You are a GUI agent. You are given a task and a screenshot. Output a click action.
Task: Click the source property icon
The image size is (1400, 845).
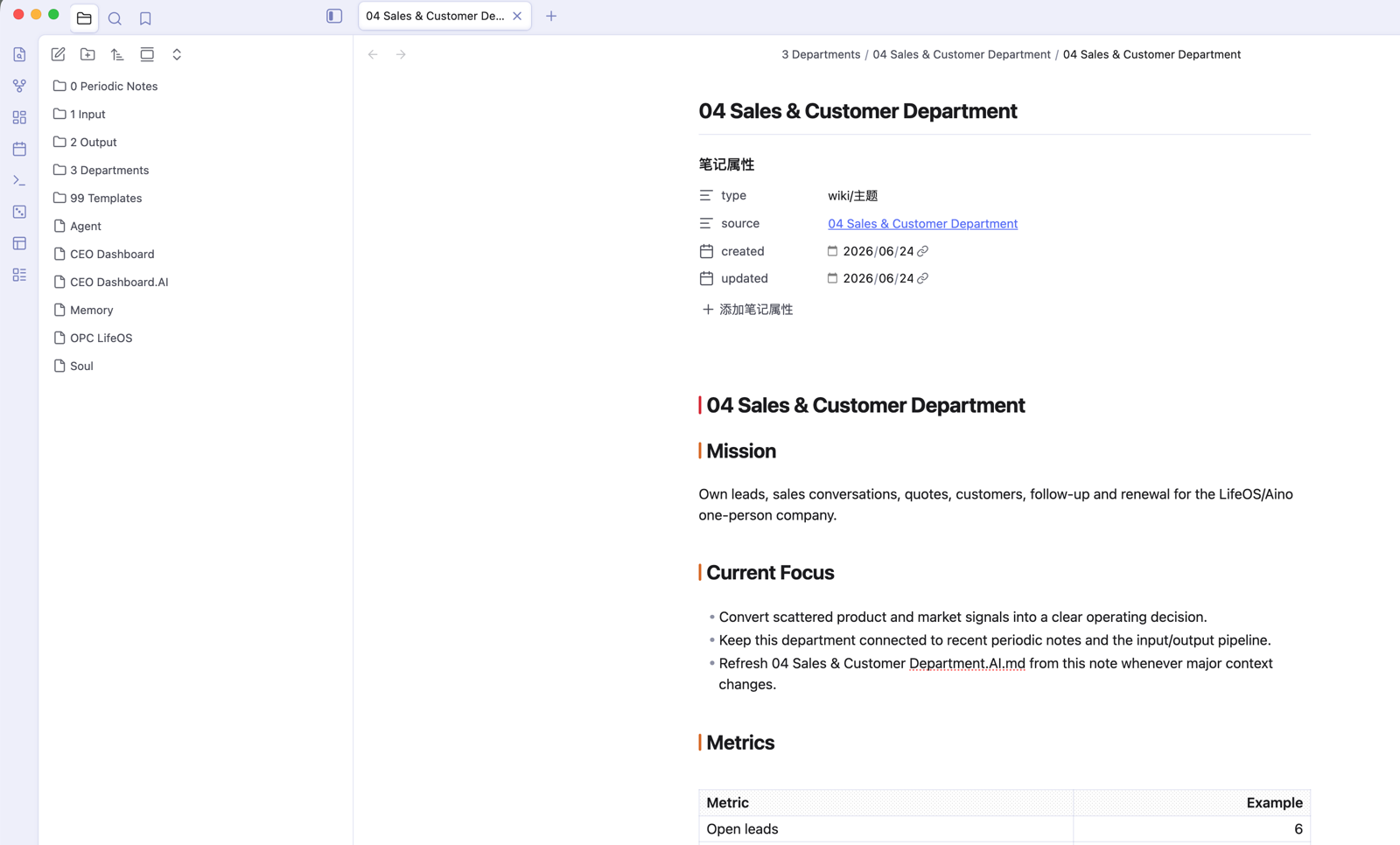(706, 224)
